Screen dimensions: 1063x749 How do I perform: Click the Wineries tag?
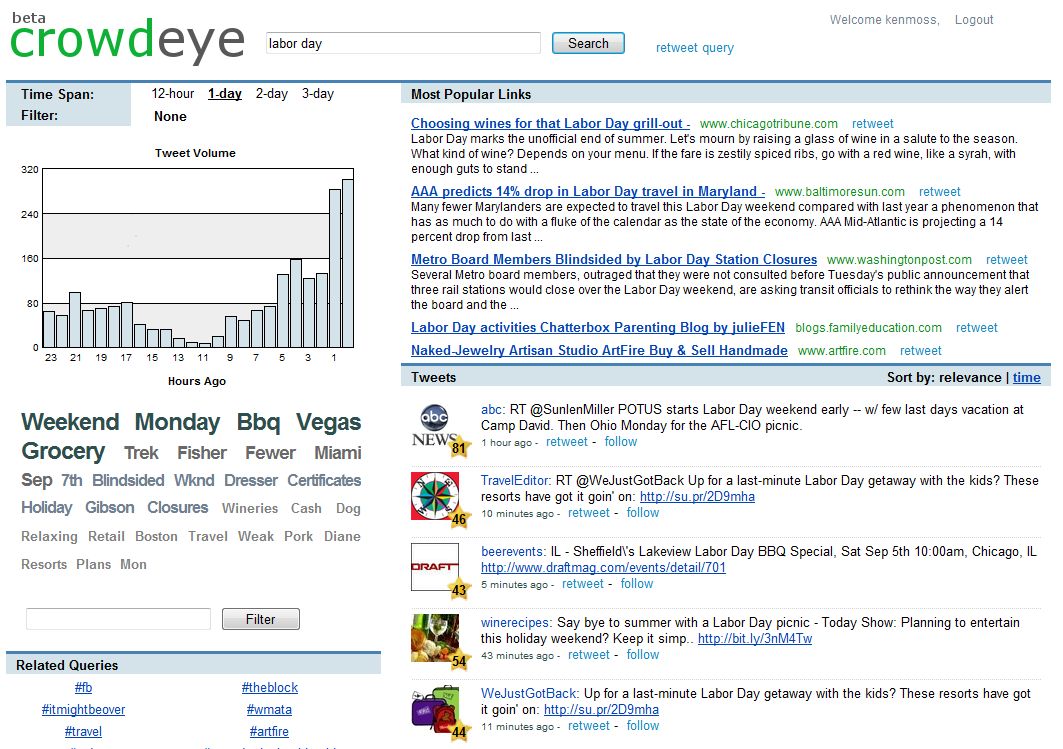250,508
